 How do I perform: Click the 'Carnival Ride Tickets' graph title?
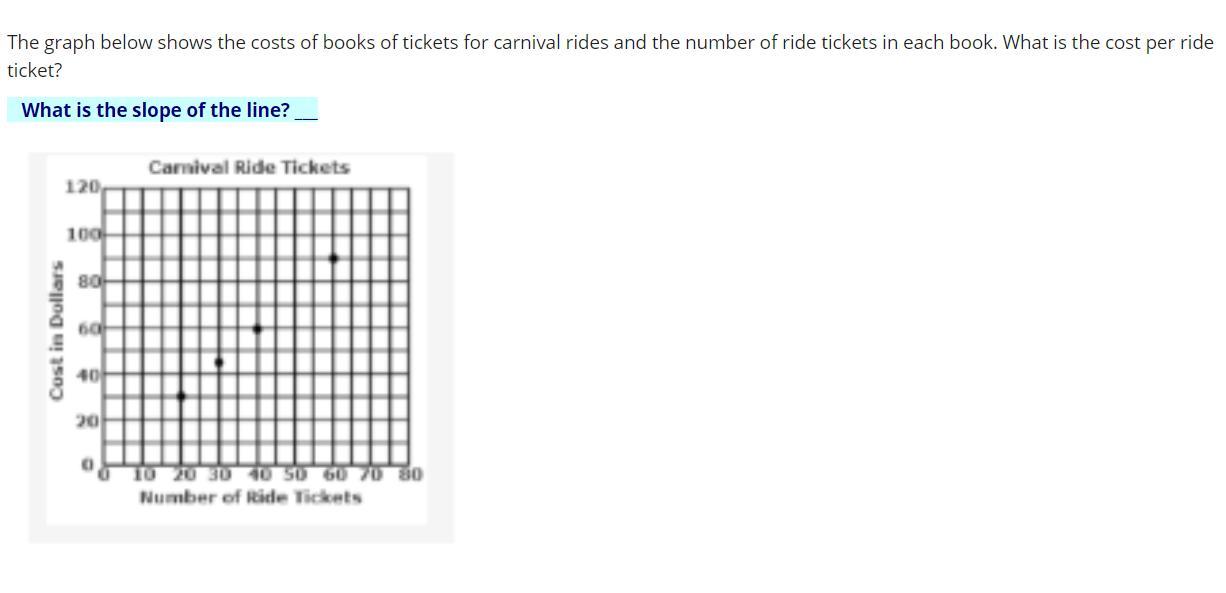[x=249, y=167]
